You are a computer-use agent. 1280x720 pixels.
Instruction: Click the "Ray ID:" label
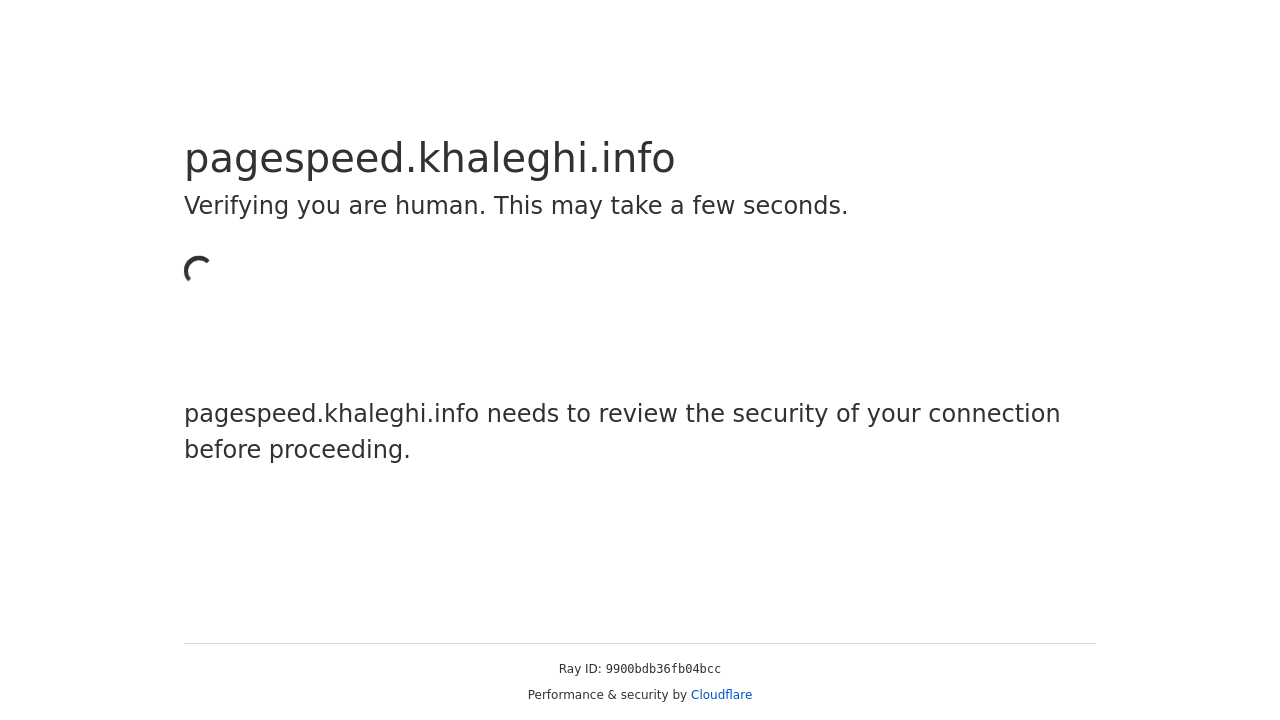coord(580,669)
